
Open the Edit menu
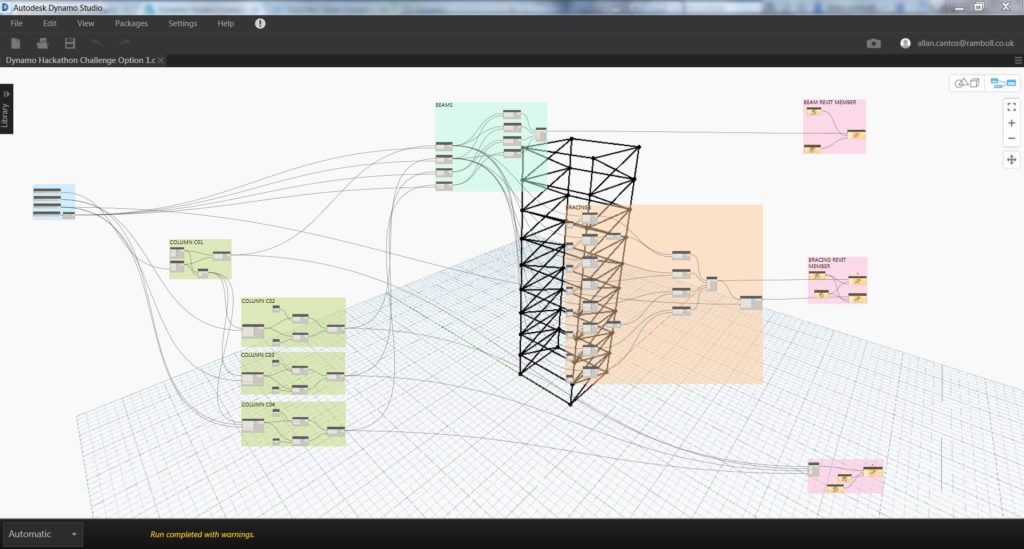pyautogui.click(x=50, y=24)
